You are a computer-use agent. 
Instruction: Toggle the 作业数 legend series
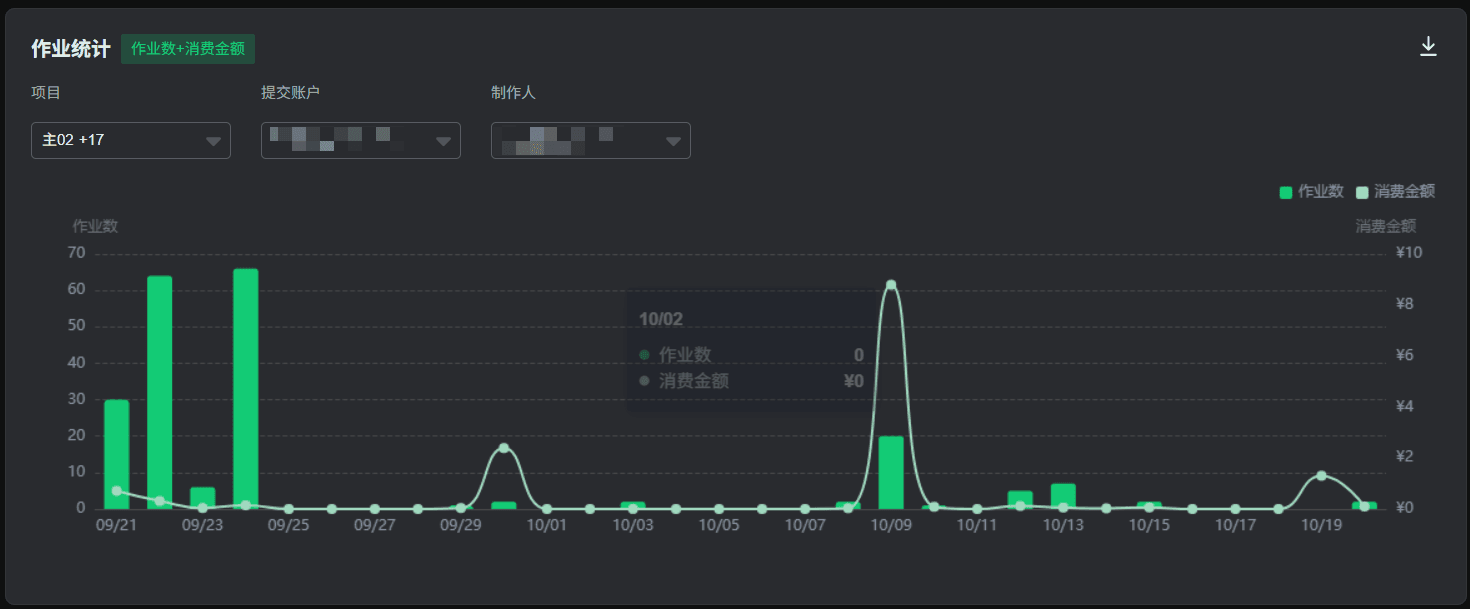click(1311, 192)
